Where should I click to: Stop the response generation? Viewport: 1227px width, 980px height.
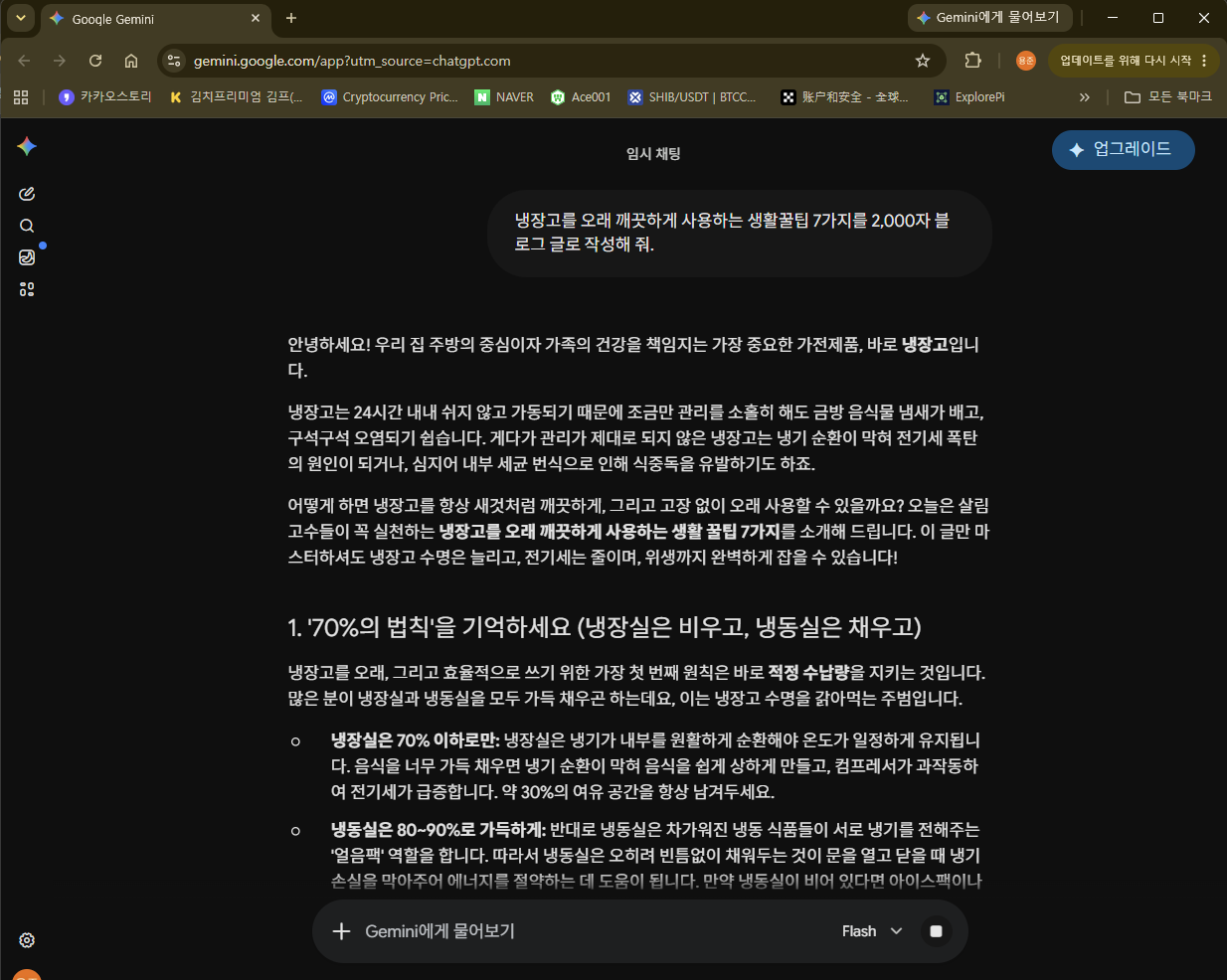click(x=936, y=931)
